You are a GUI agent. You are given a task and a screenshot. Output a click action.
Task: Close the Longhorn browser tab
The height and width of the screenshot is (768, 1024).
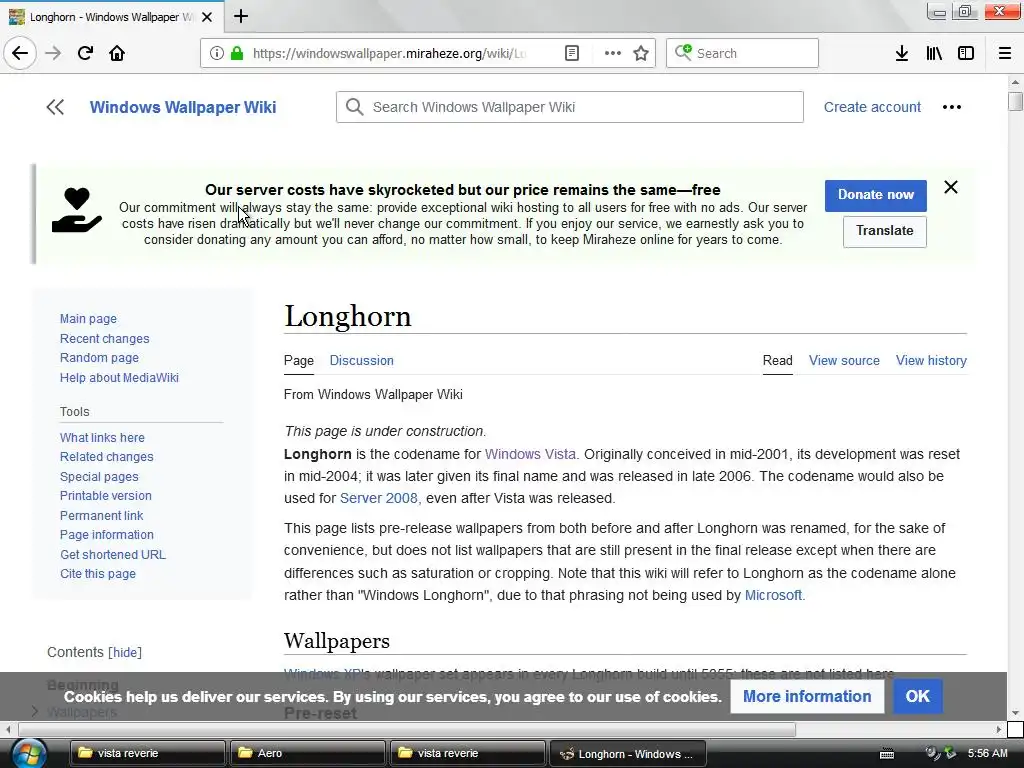point(207,17)
